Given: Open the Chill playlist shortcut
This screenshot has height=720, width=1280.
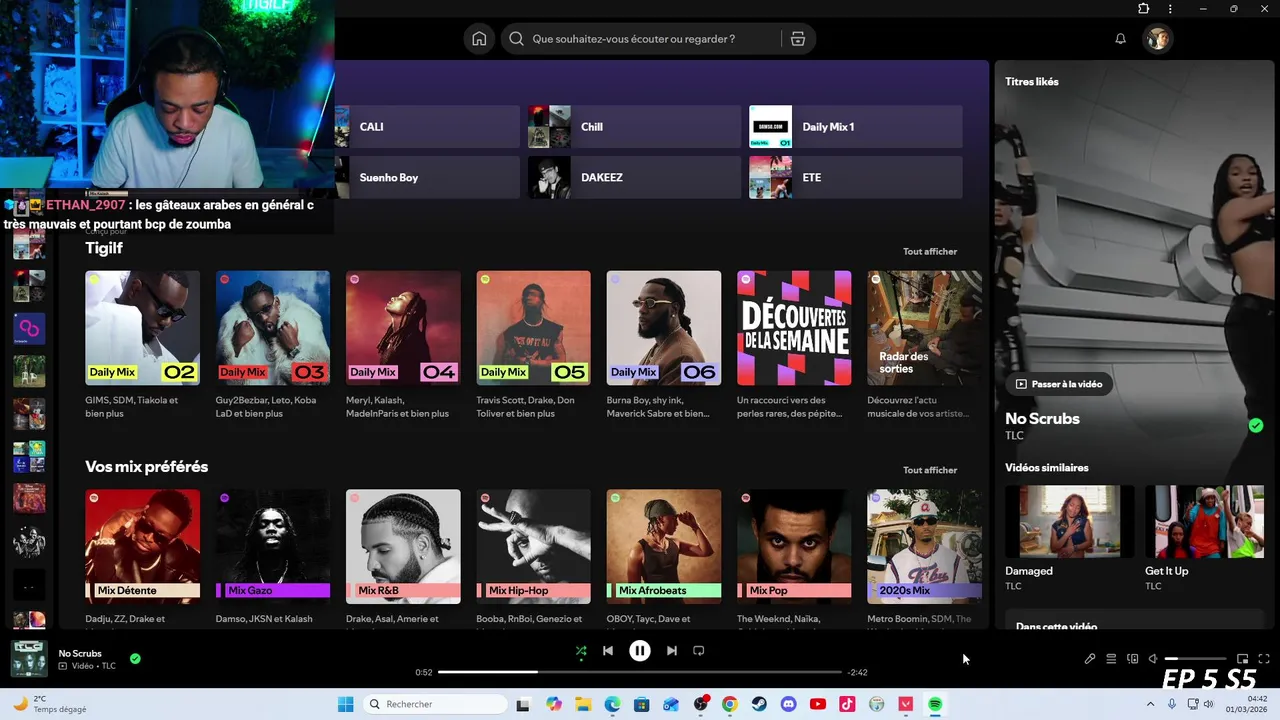Looking at the screenshot, I should (x=634, y=127).
